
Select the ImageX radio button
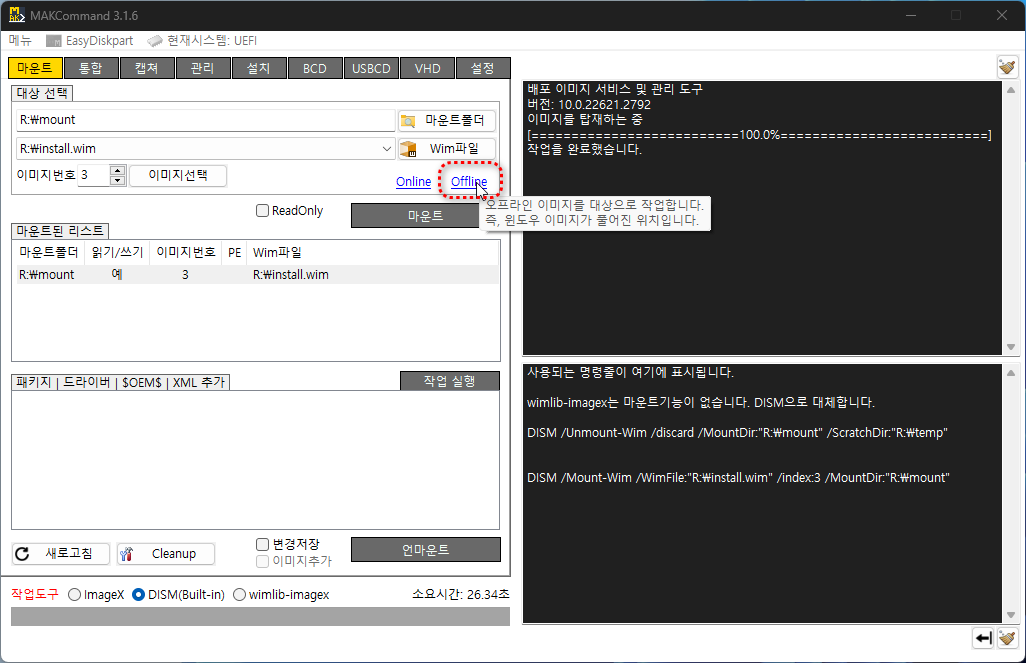pyautogui.click(x=75, y=594)
